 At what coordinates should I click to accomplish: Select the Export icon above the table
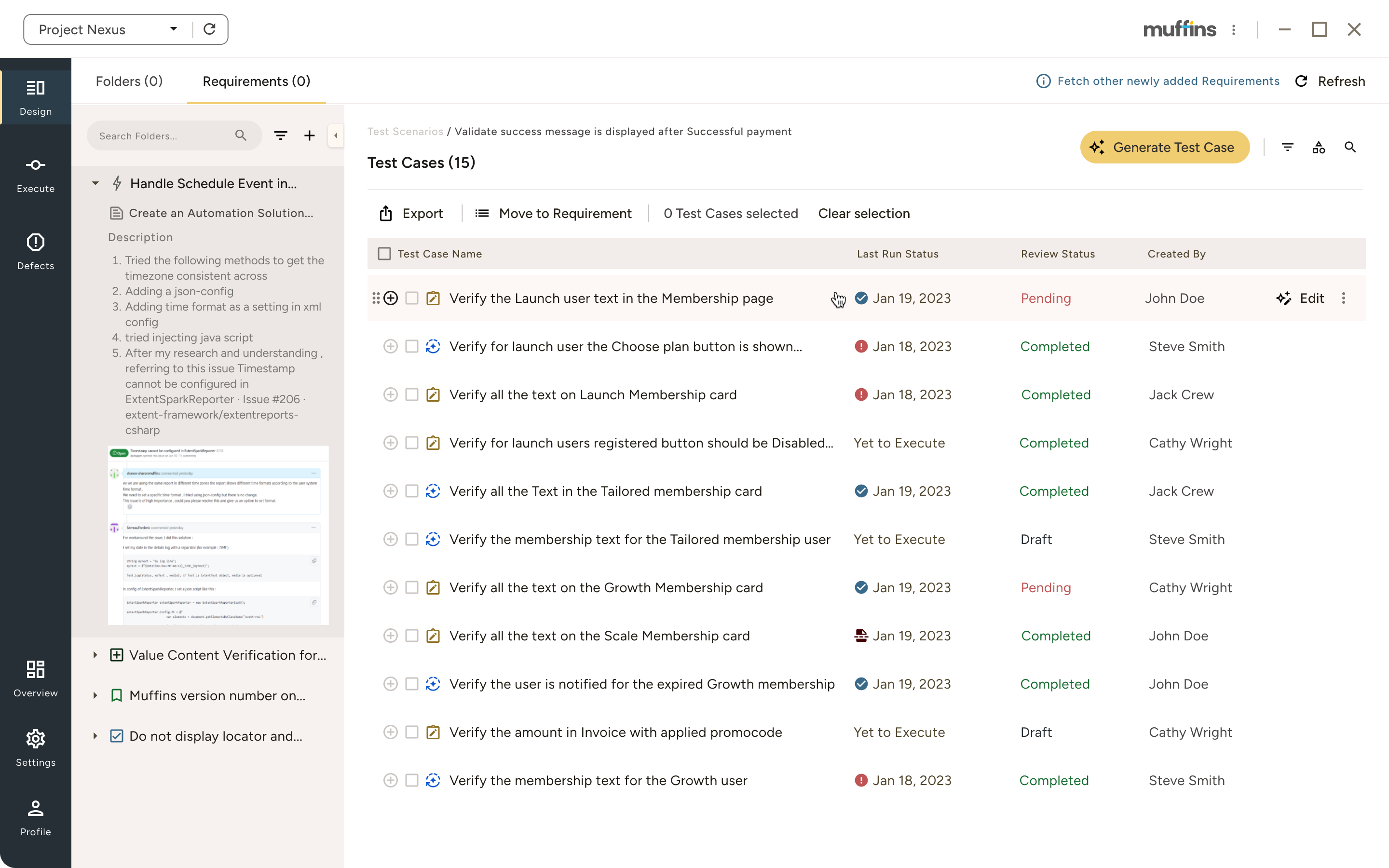point(386,213)
